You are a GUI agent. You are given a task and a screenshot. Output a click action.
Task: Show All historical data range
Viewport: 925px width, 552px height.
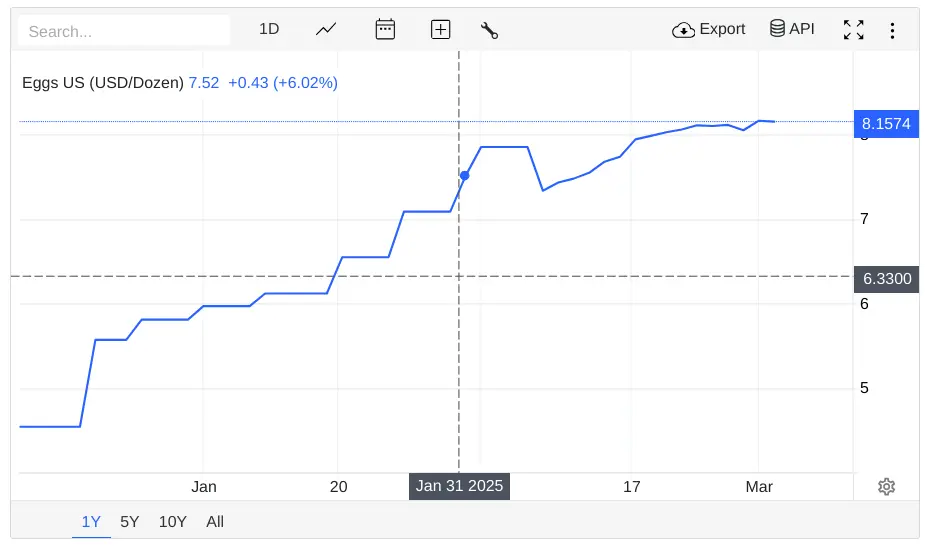point(215,522)
